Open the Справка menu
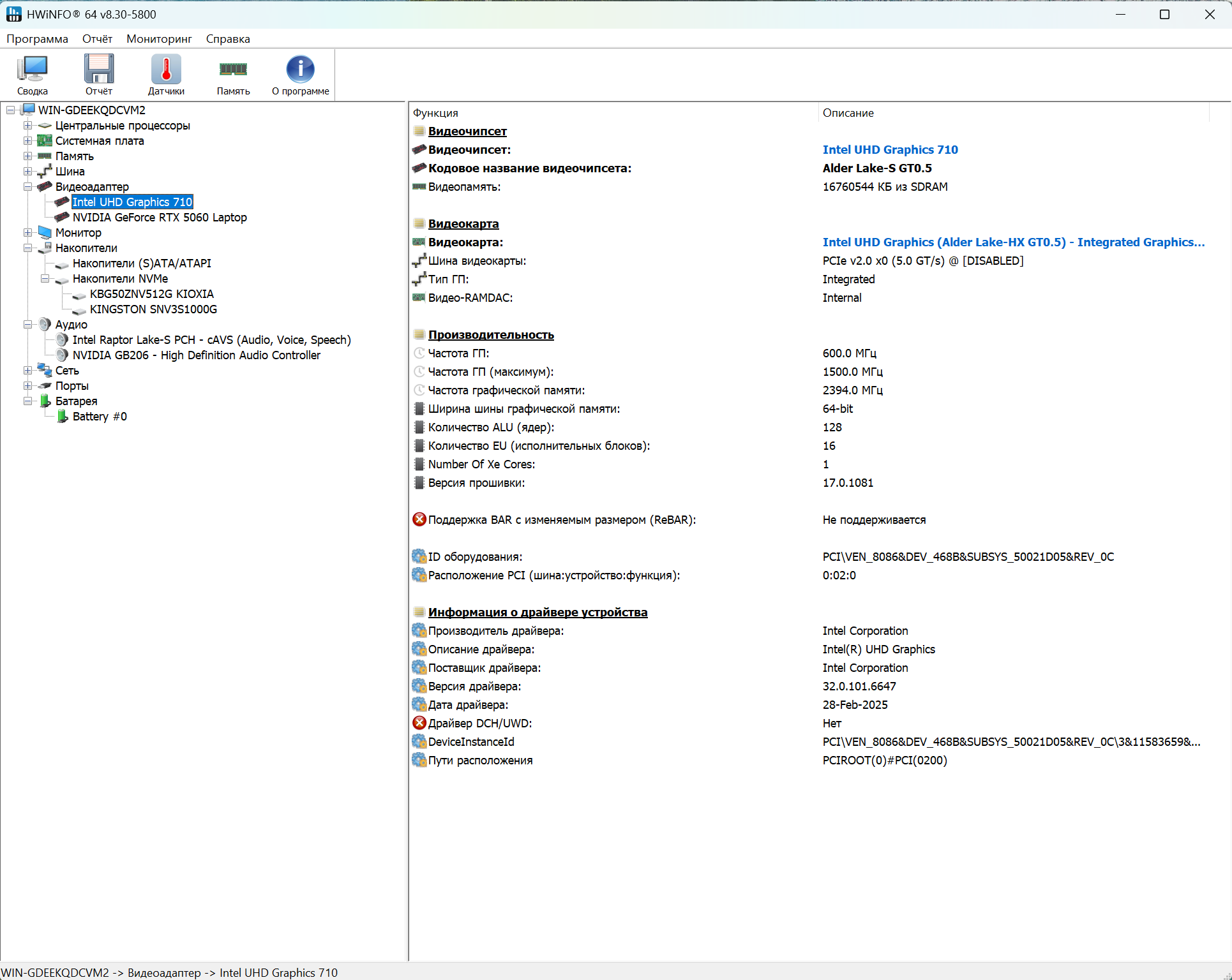This screenshot has height=980, width=1232. click(228, 39)
